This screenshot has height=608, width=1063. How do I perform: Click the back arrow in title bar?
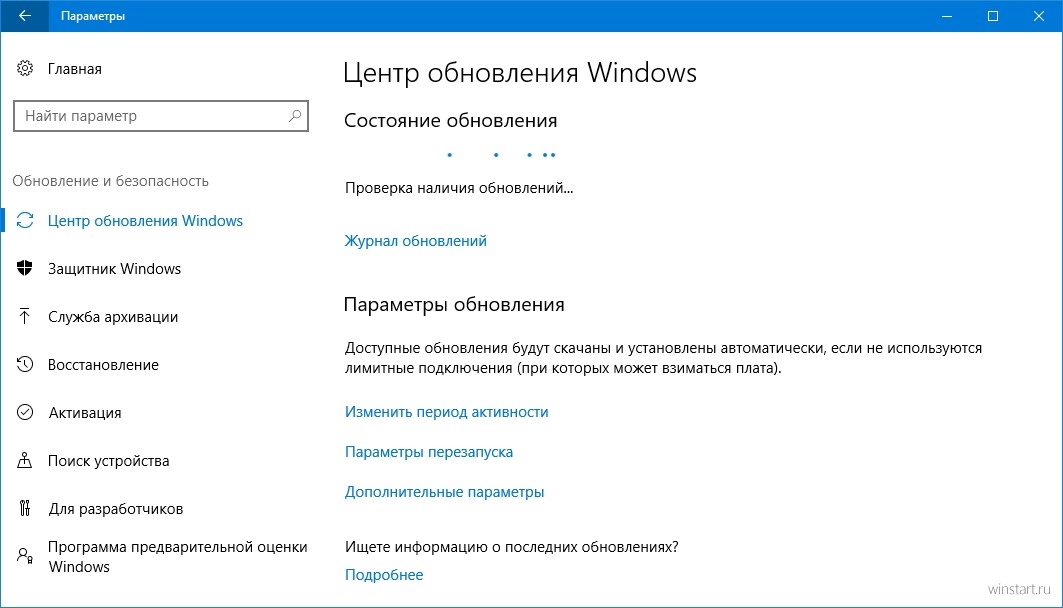24,16
